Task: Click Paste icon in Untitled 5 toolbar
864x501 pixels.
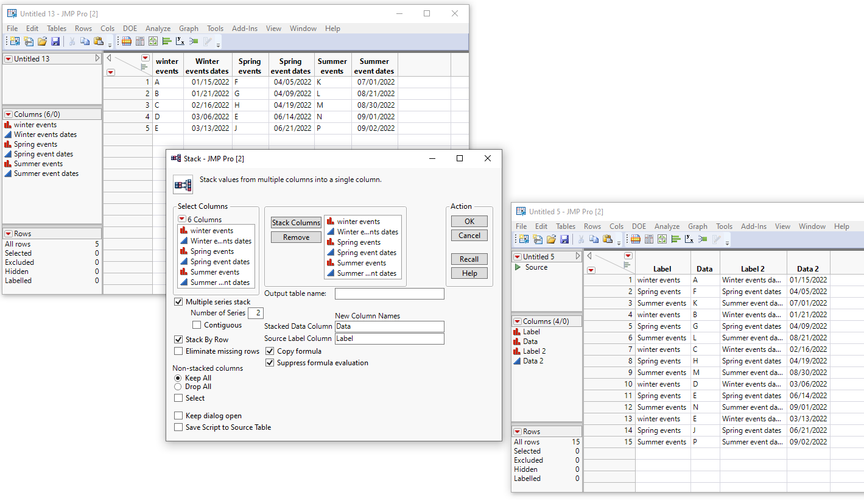Action: 608,239
